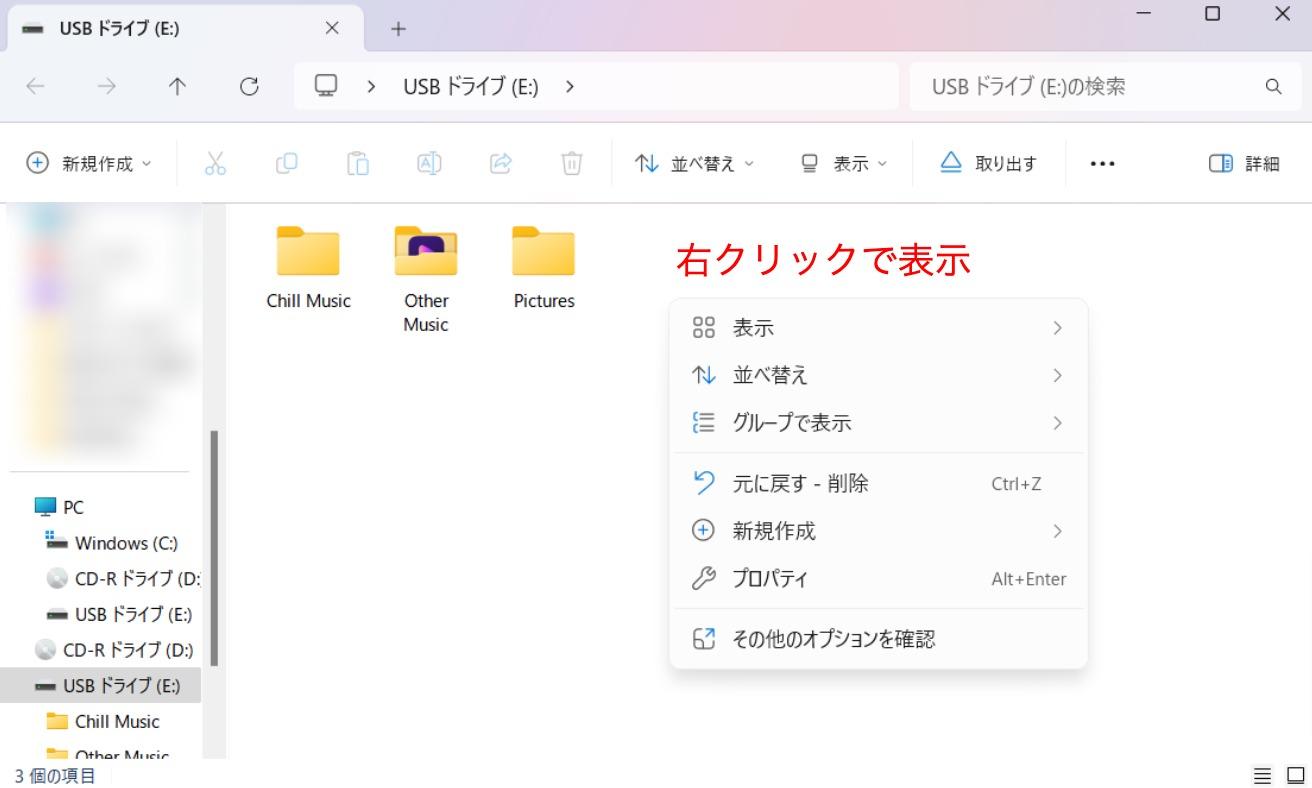Open the 表示 view dropdown in toolbar

[x=845, y=163]
